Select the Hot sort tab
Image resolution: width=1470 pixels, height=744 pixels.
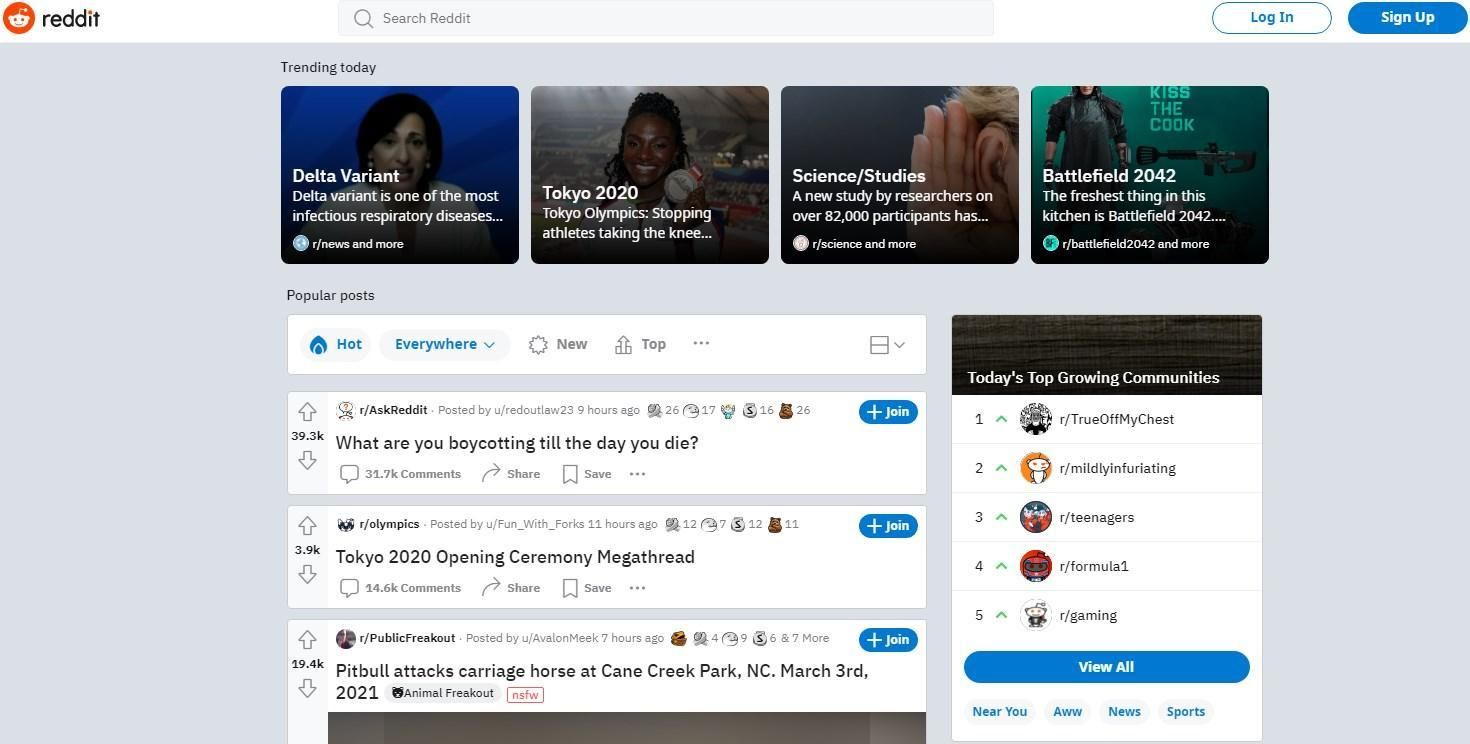click(336, 344)
